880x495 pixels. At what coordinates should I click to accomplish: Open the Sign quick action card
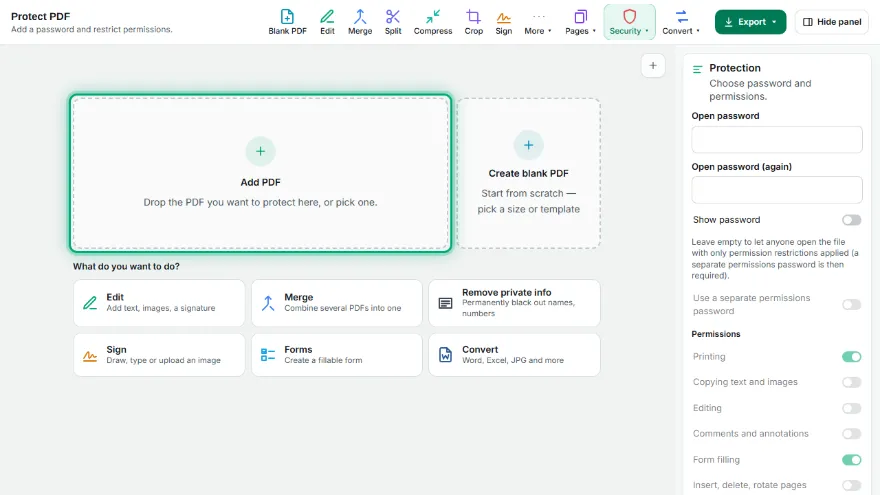pos(159,355)
